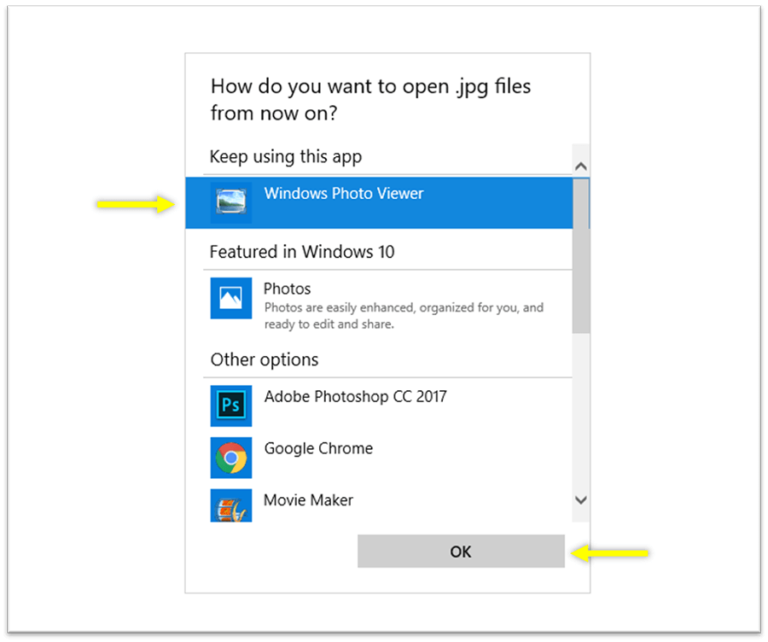Click the Windows Photo Viewer icon
The height and width of the screenshot is (642, 768).
[x=231, y=203]
